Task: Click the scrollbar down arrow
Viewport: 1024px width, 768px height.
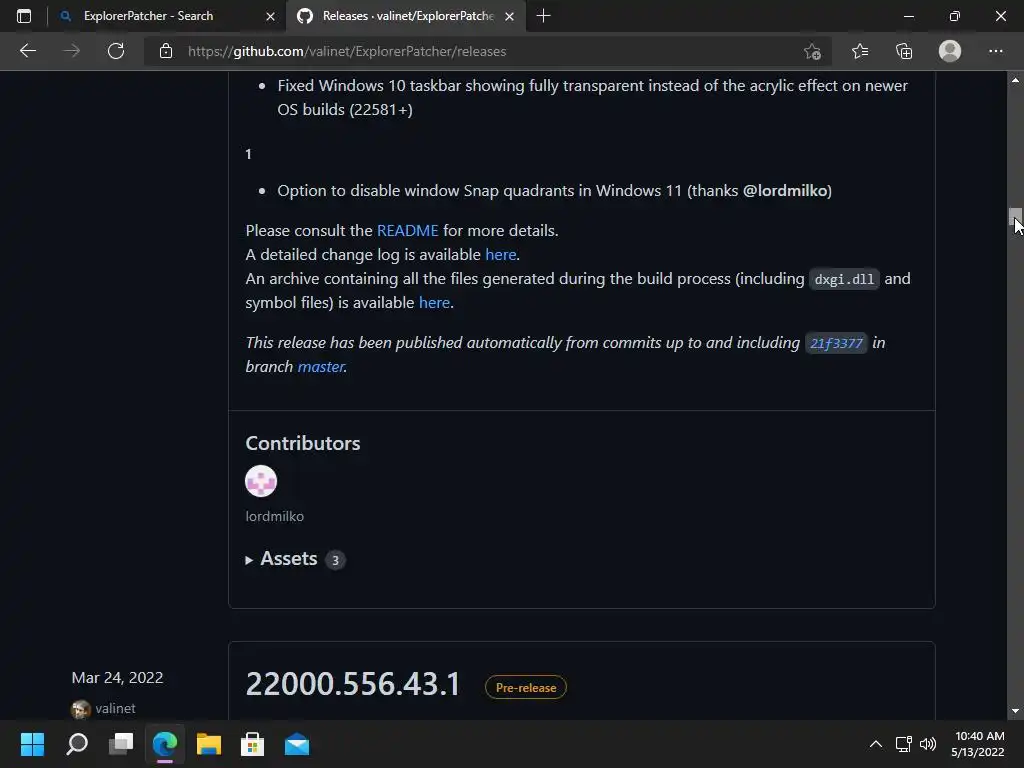Action: [x=1015, y=711]
